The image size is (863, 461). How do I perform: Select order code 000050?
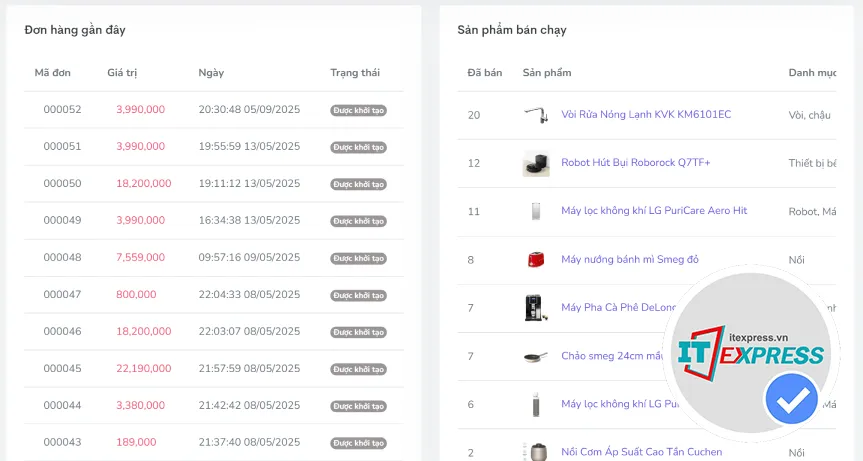62,183
